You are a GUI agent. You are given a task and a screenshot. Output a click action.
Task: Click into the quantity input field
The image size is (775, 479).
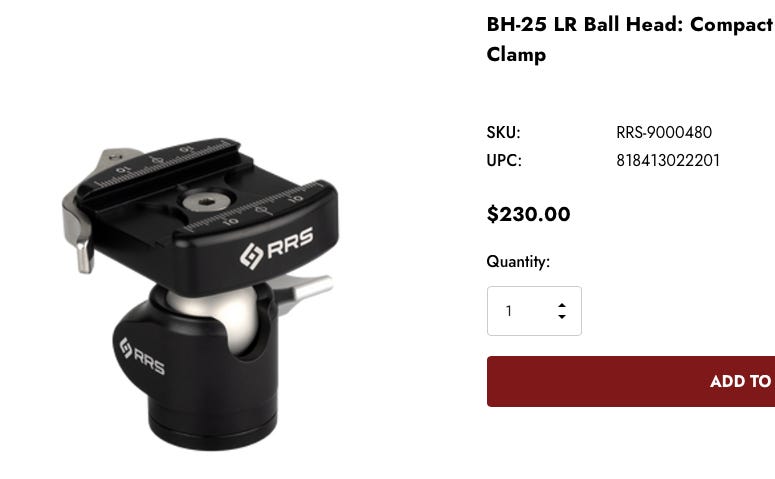point(534,311)
